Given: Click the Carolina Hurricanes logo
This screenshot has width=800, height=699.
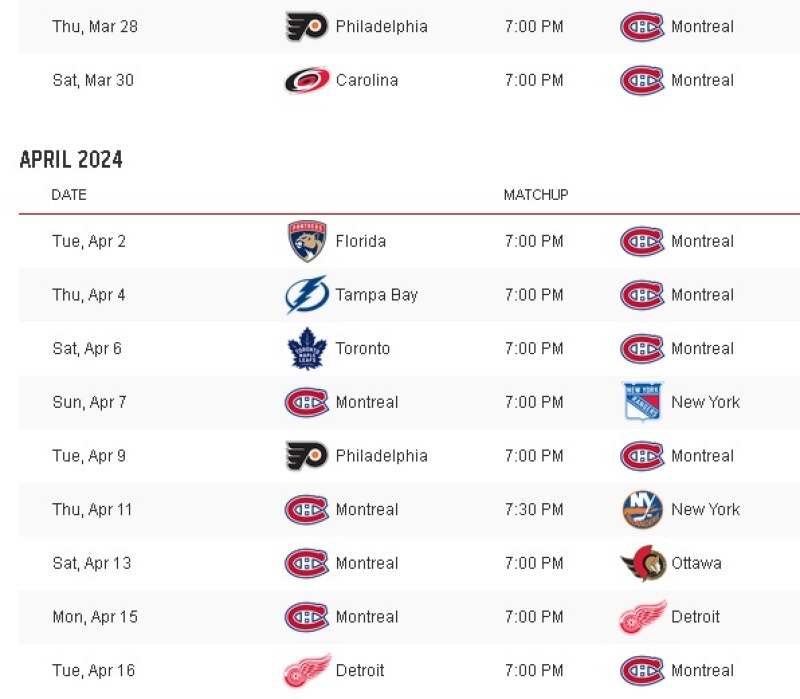Looking at the screenshot, I should pos(307,80).
